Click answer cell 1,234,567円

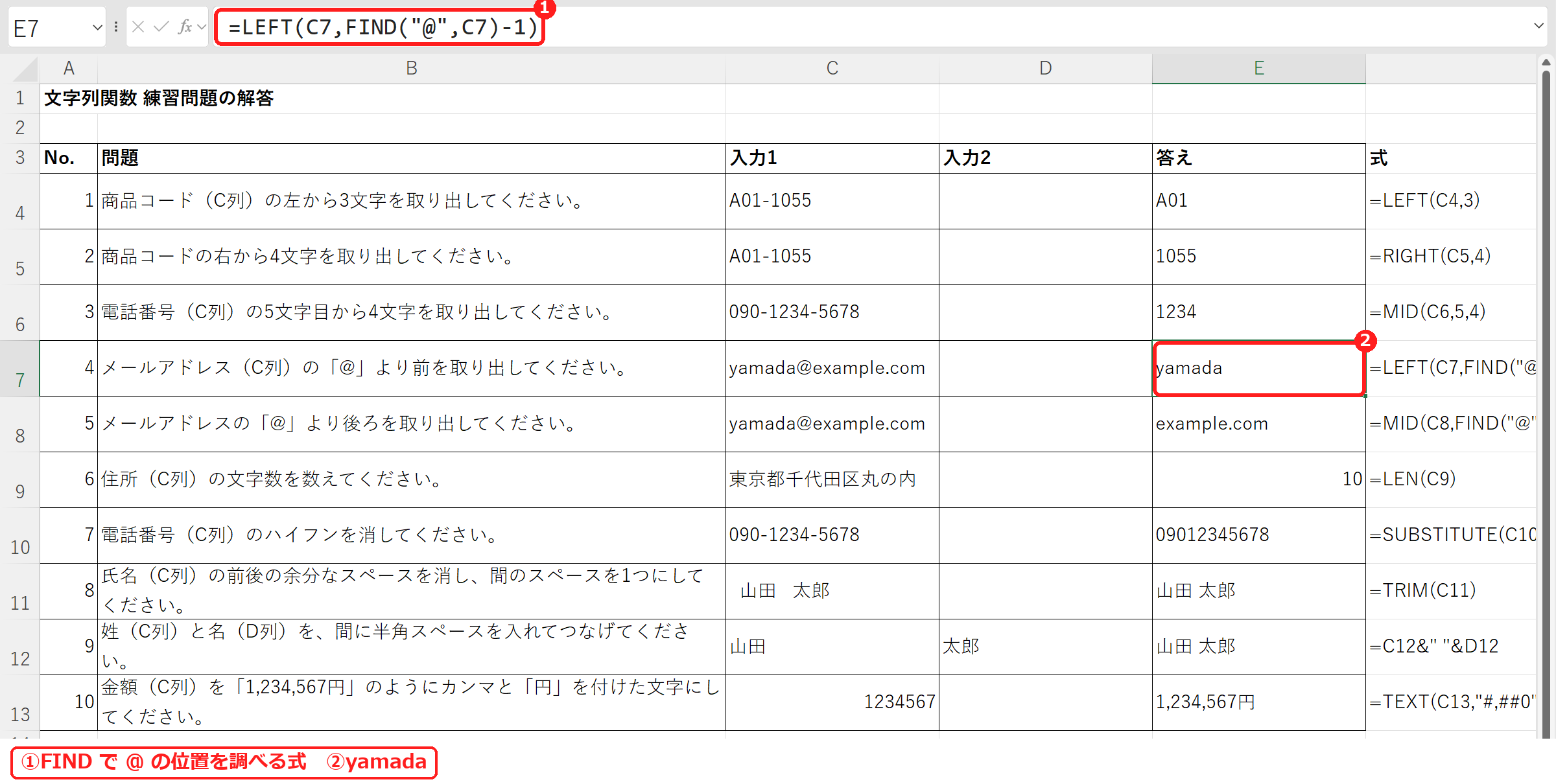pyautogui.click(x=1259, y=702)
